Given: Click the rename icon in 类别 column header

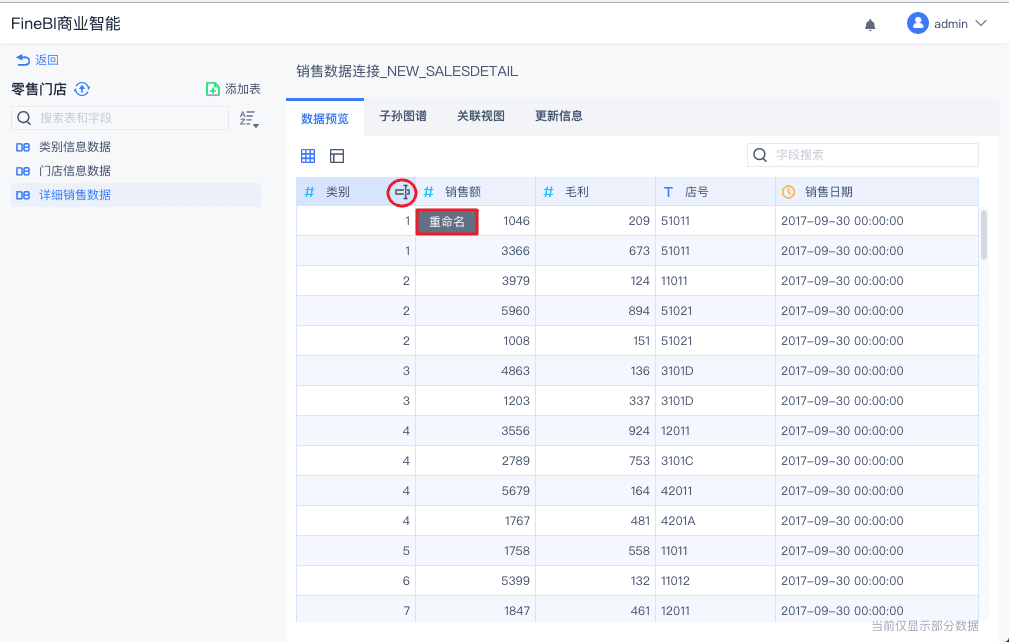Looking at the screenshot, I should pyautogui.click(x=402, y=192).
